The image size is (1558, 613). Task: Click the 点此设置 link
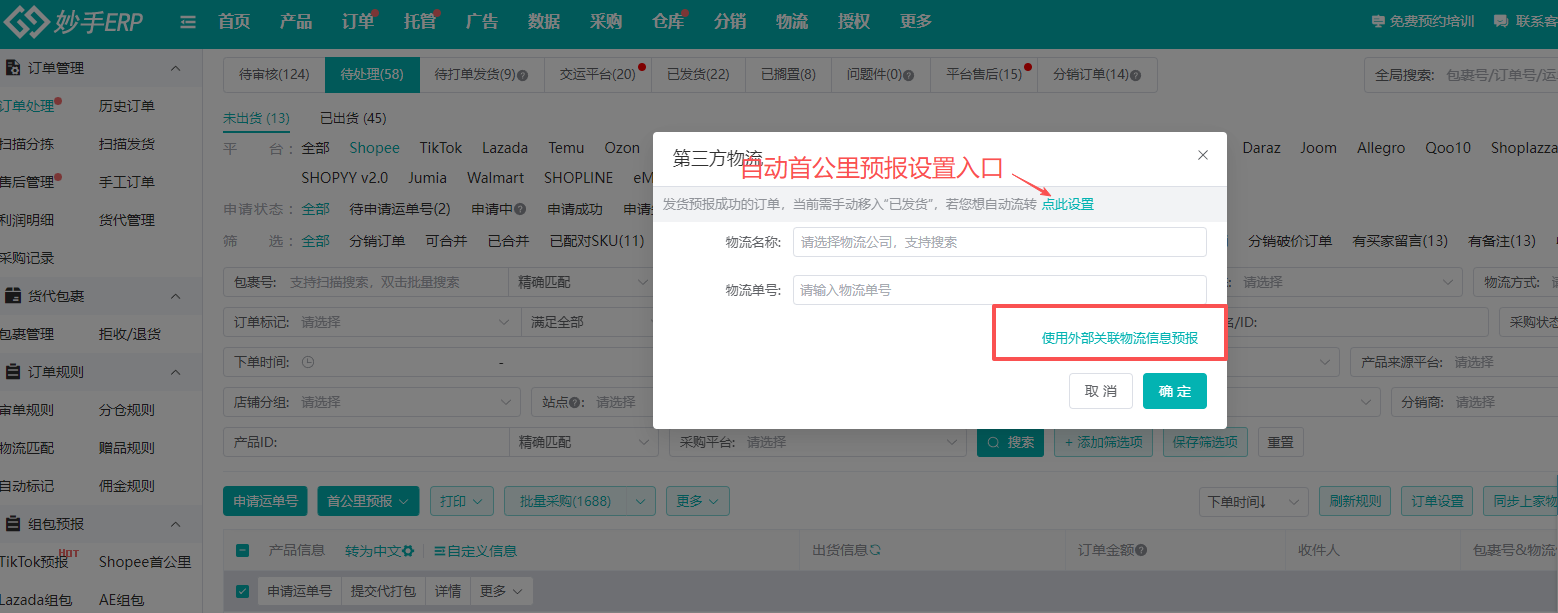point(1067,204)
